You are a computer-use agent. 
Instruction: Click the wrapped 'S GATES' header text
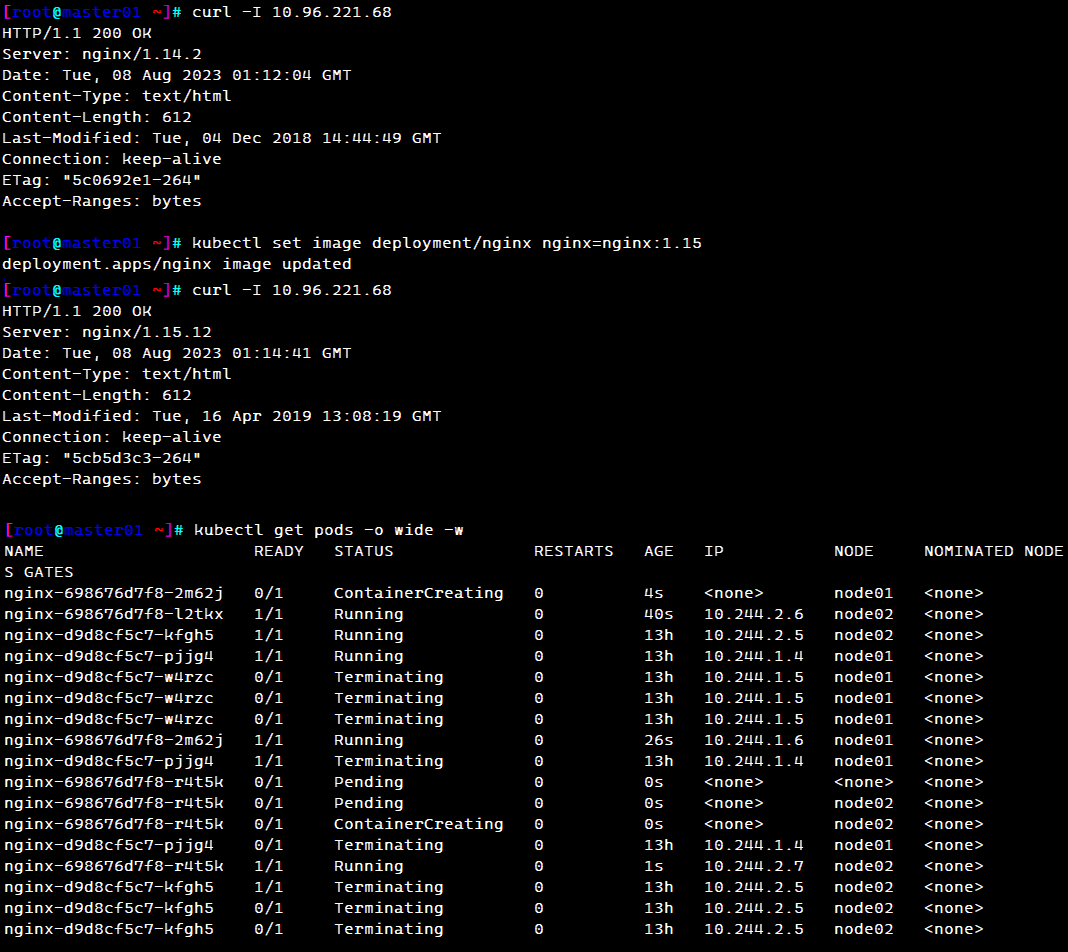click(39, 572)
